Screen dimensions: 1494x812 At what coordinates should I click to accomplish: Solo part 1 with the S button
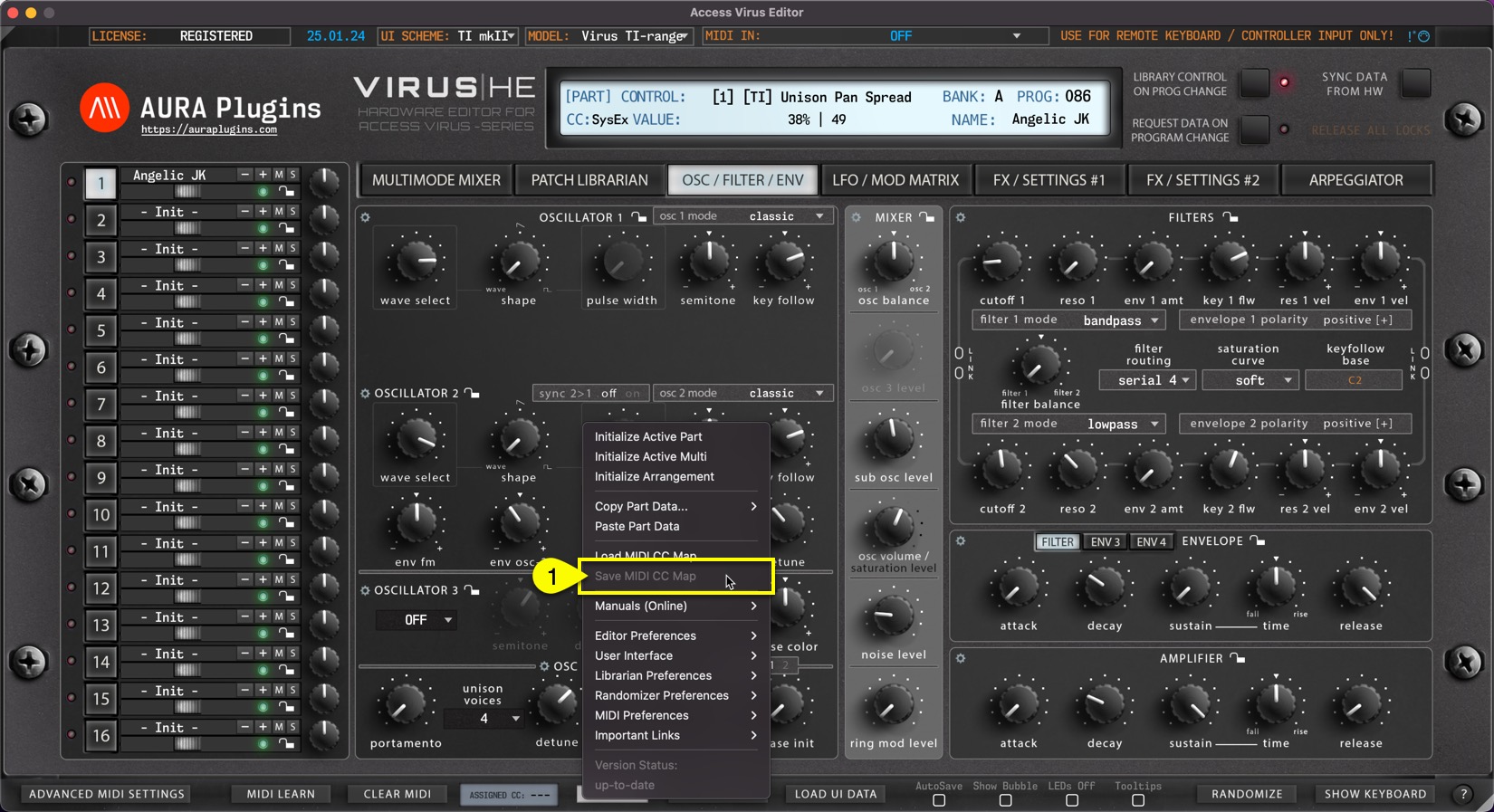pyautogui.click(x=292, y=175)
